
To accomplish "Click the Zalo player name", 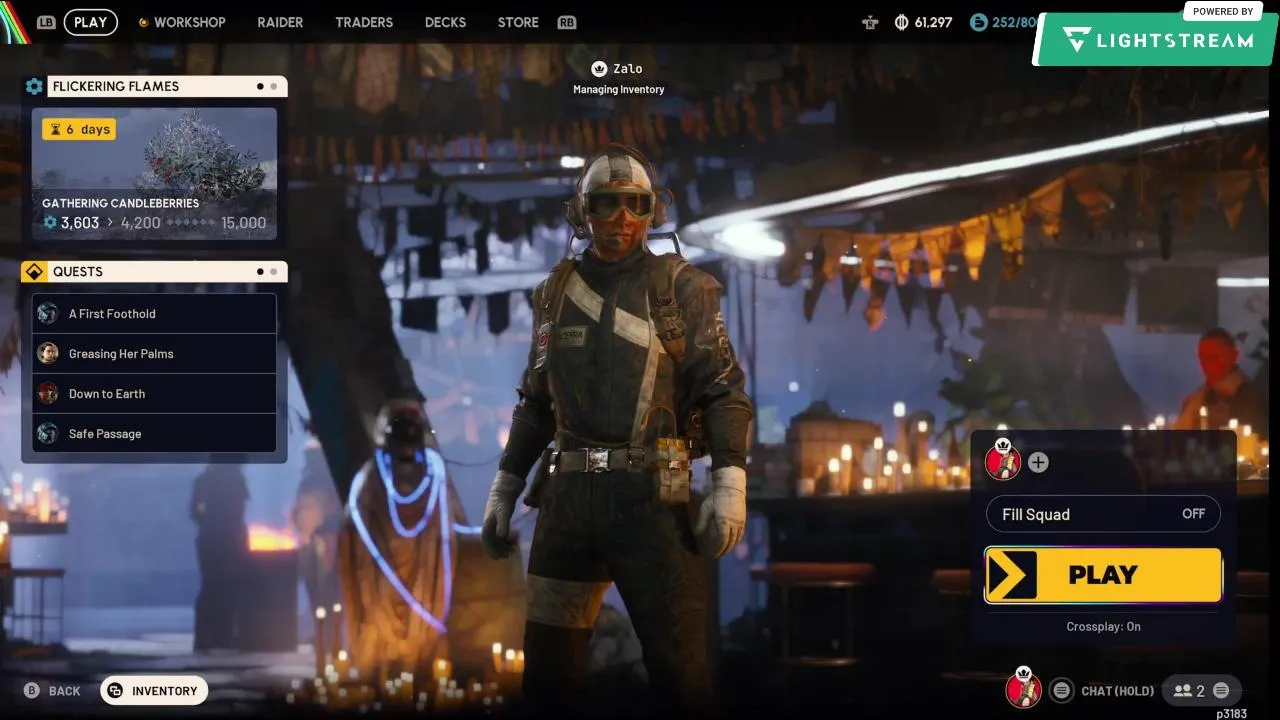I will coord(628,69).
